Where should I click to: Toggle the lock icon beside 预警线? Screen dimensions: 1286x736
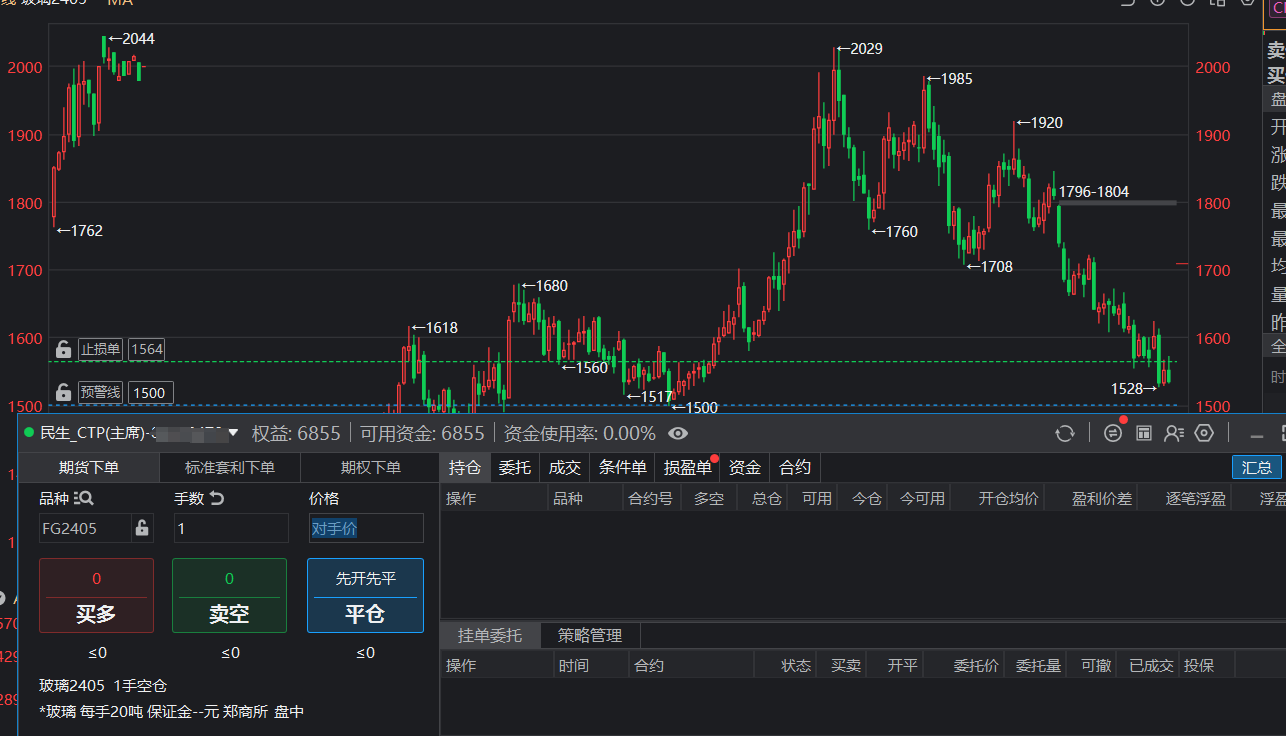pyautogui.click(x=63, y=392)
